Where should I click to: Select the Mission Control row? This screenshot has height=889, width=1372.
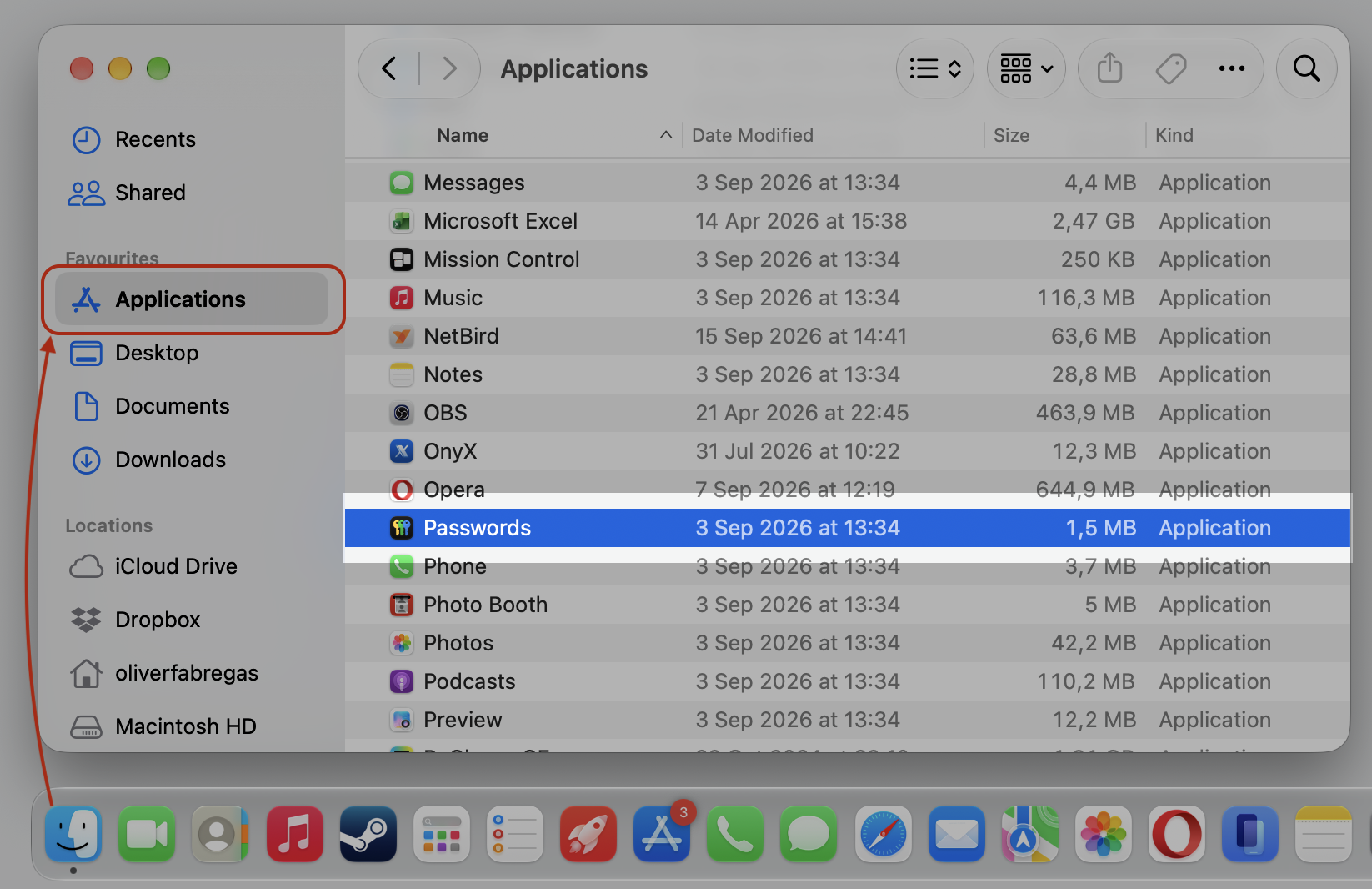[848, 259]
